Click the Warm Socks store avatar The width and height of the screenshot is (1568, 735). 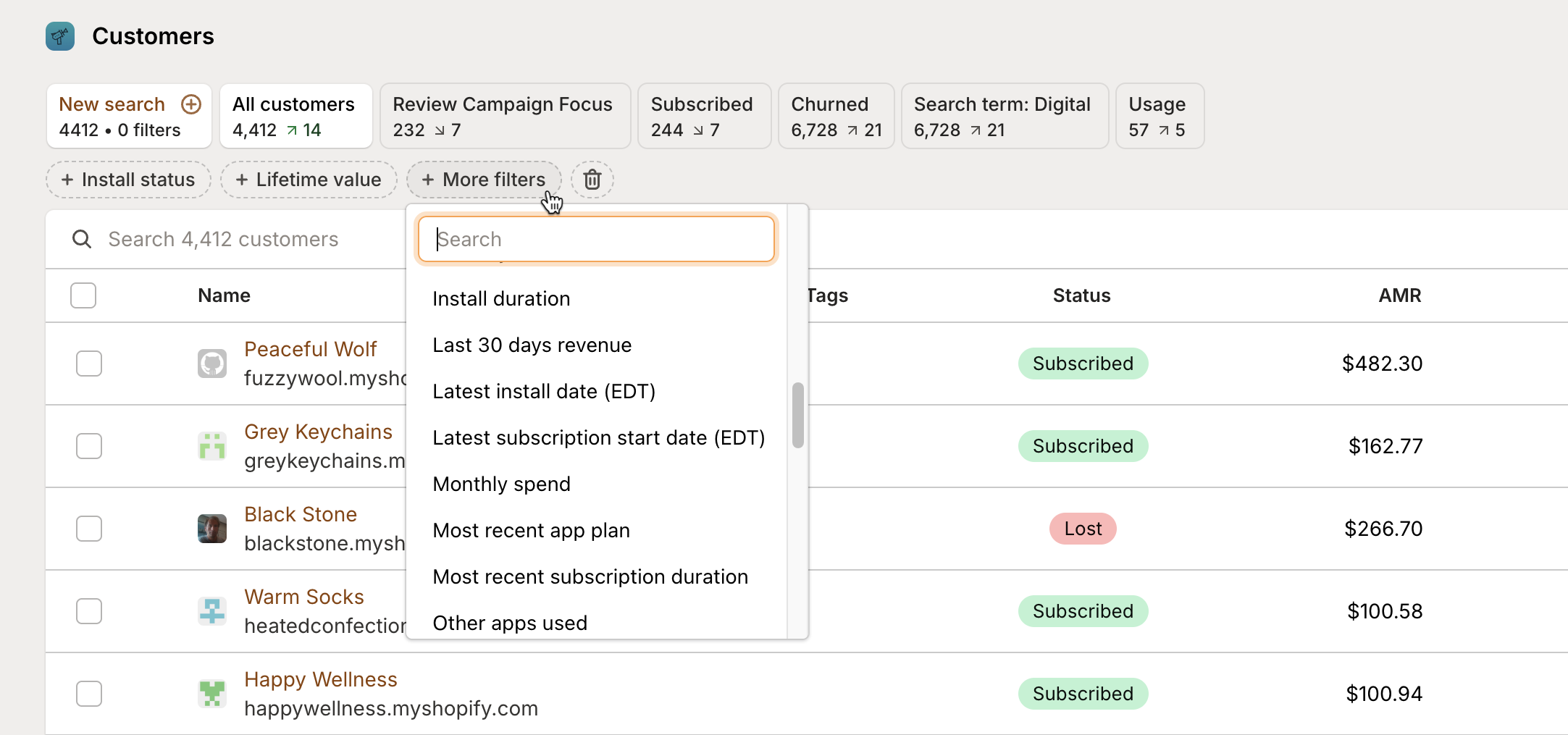211,610
